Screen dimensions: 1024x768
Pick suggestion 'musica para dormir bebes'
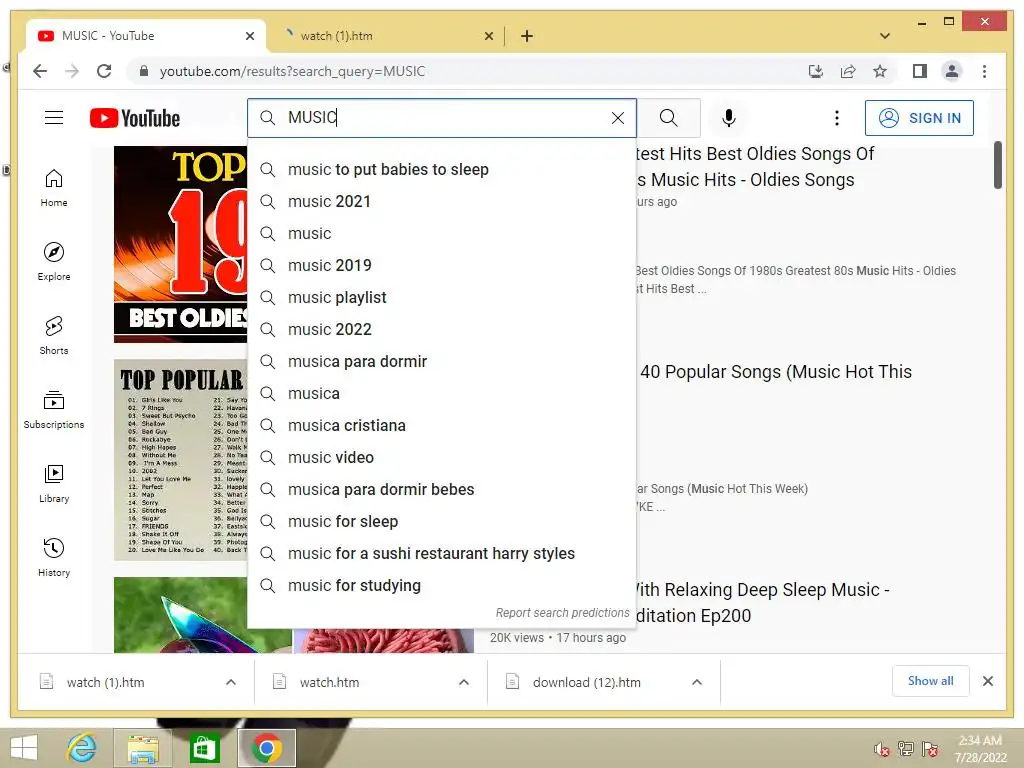pos(441,490)
